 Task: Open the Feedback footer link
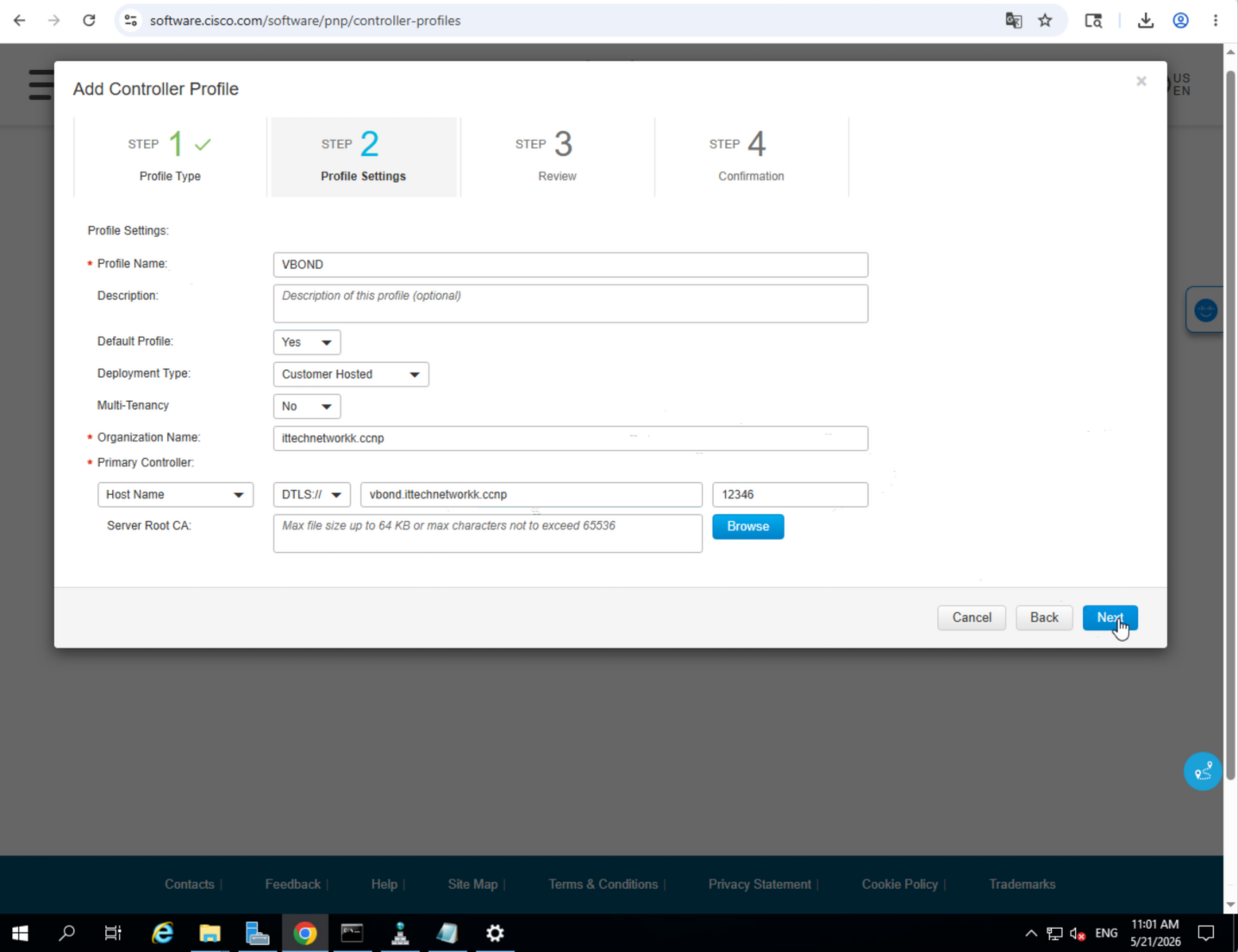click(293, 884)
